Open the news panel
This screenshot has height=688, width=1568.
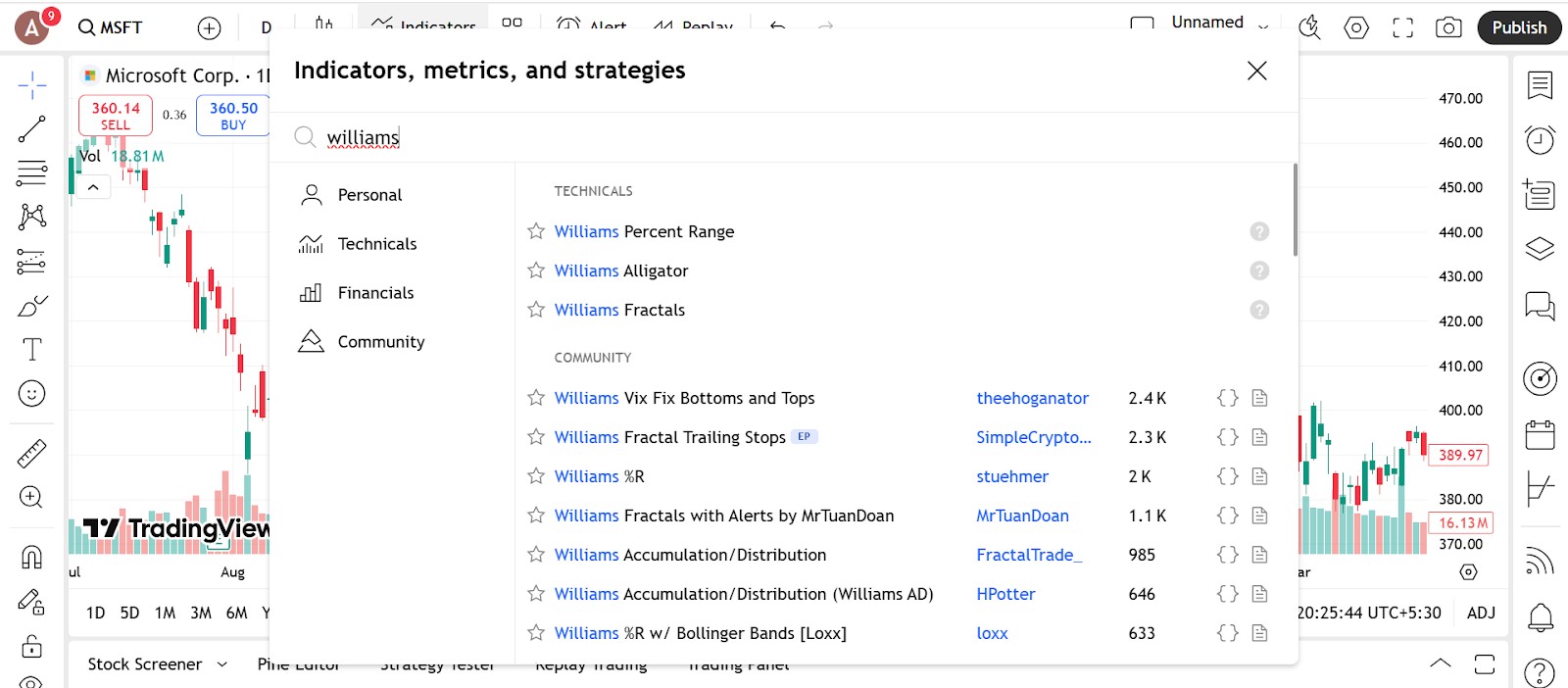1540,194
